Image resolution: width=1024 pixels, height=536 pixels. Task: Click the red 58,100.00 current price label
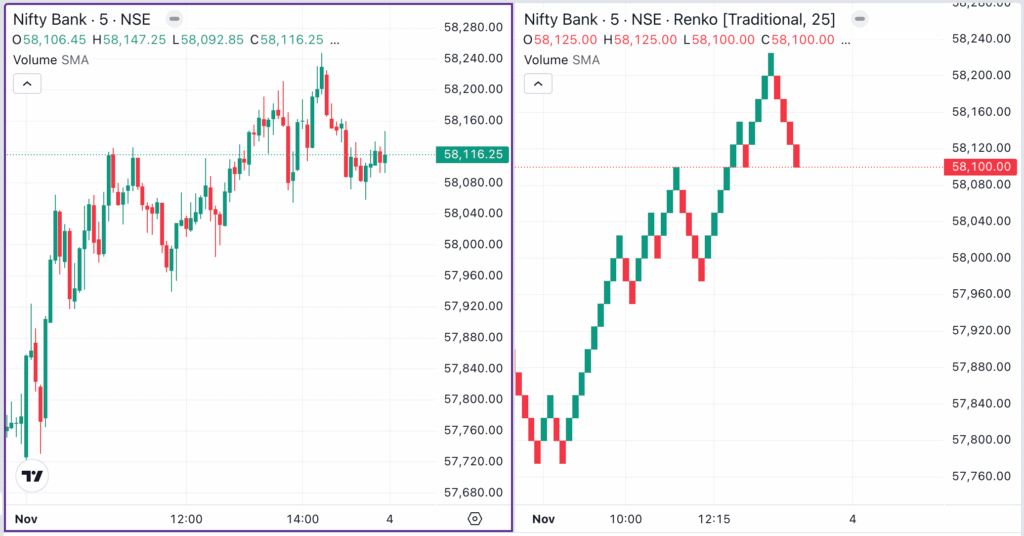tap(982, 167)
